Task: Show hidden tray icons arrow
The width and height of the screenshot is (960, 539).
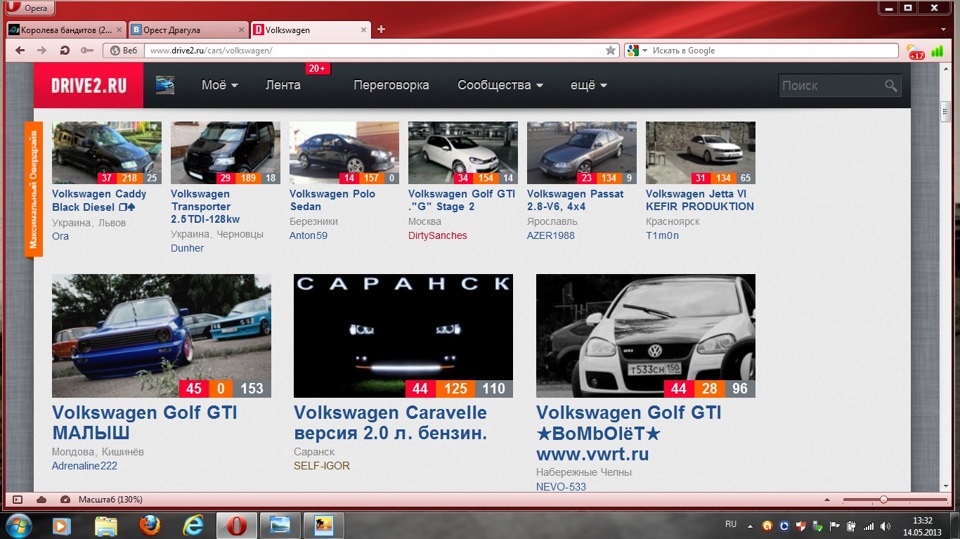Action: (750, 526)
